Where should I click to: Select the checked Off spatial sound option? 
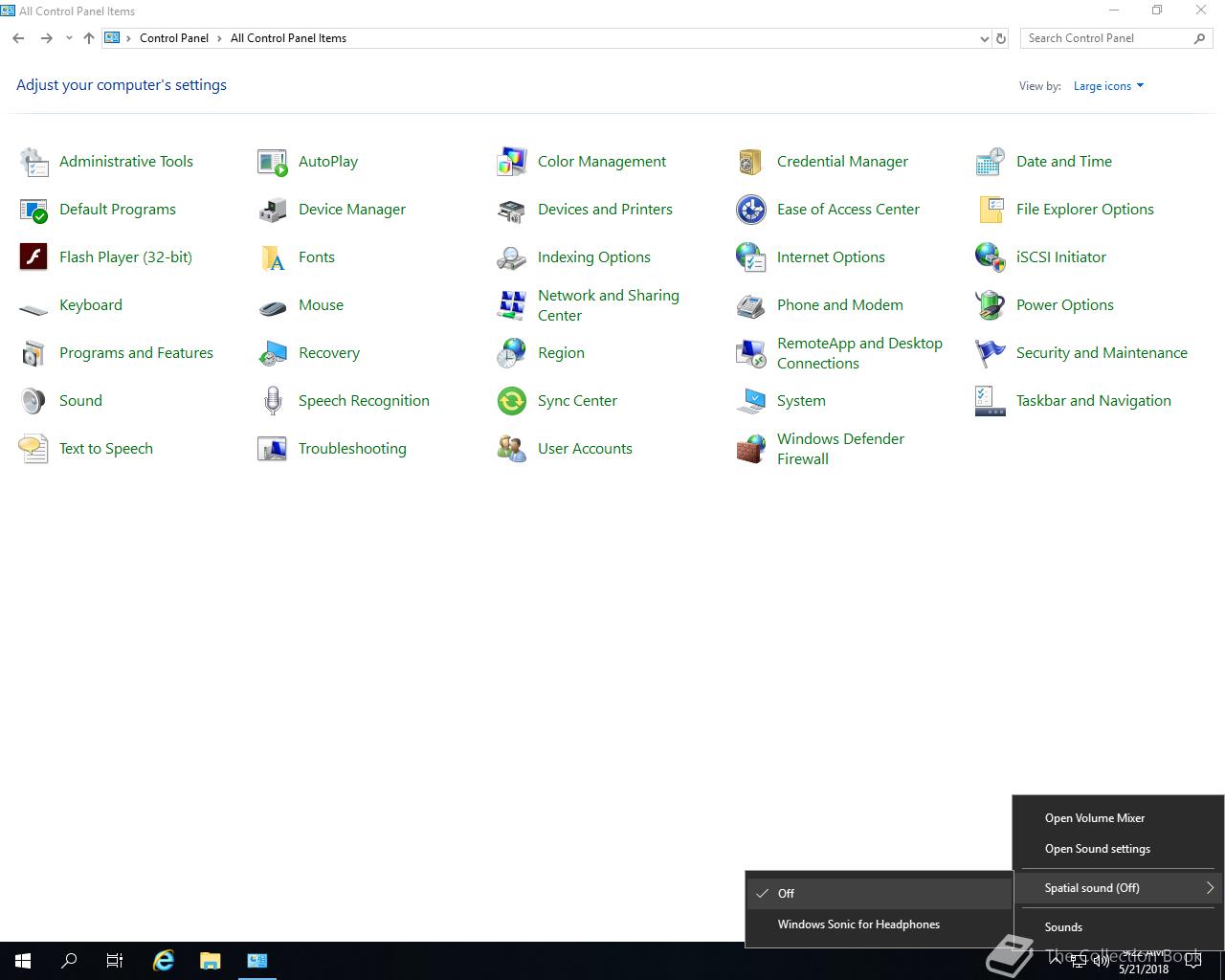tap(879, 894)
